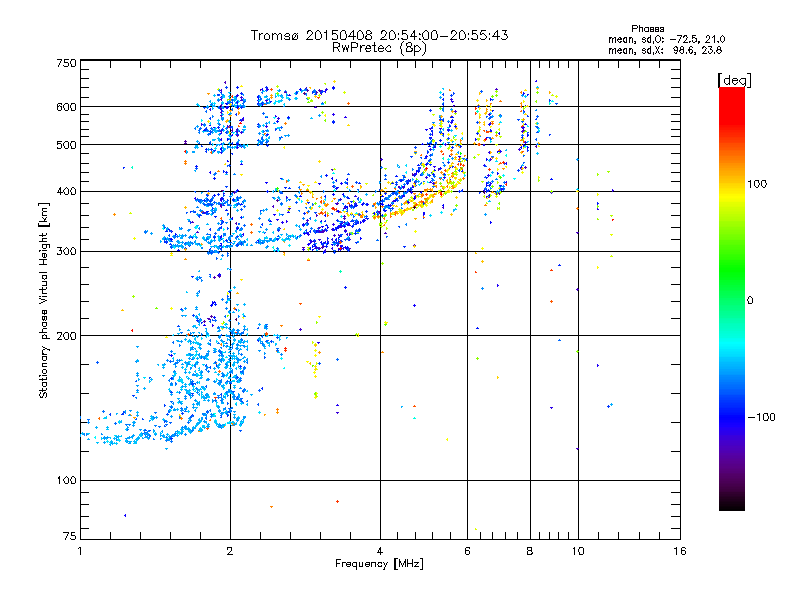Click the plot title Tromsø 20150408 20:54:00-20:55:43
The height and width of the screenshot is (600, 800).
(x=379, y=35)
